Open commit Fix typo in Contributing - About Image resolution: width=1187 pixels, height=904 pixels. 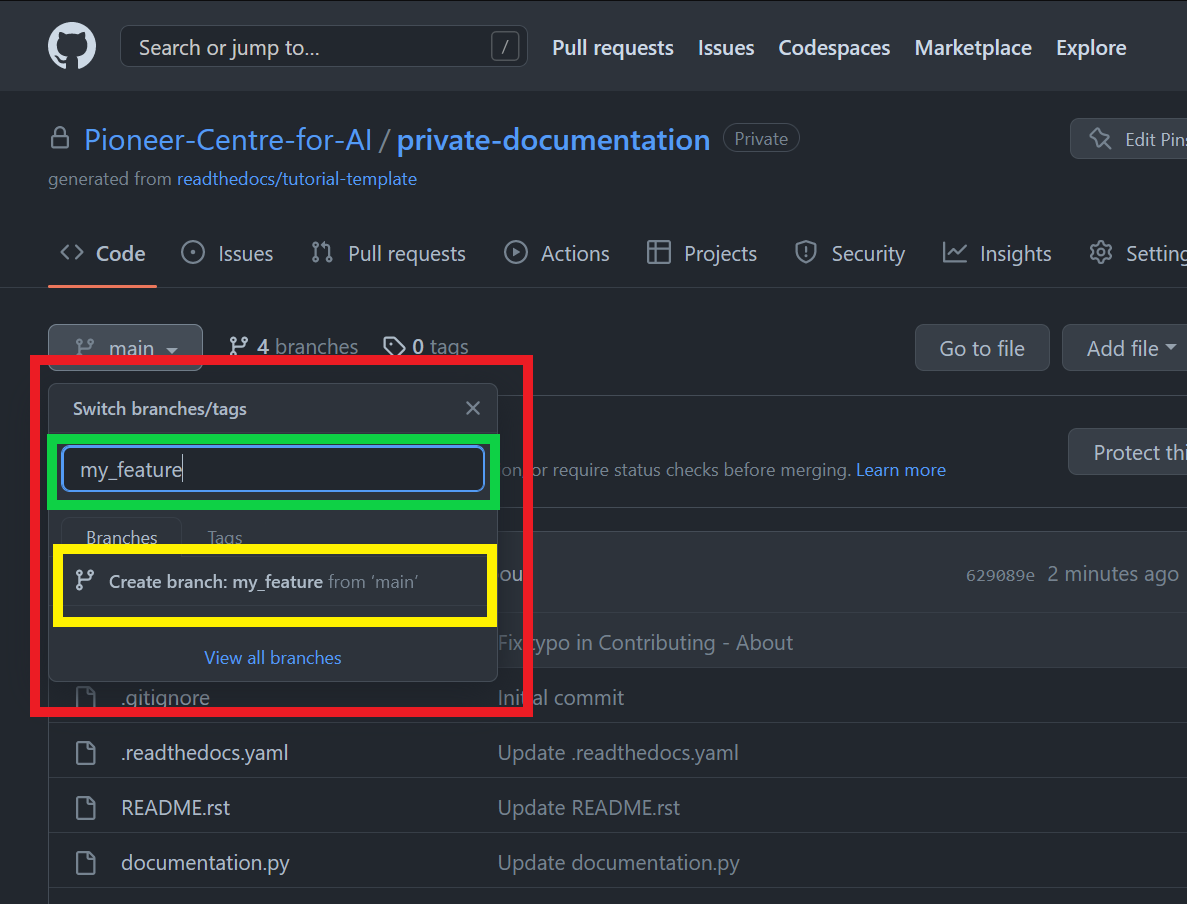pos(645,643)
